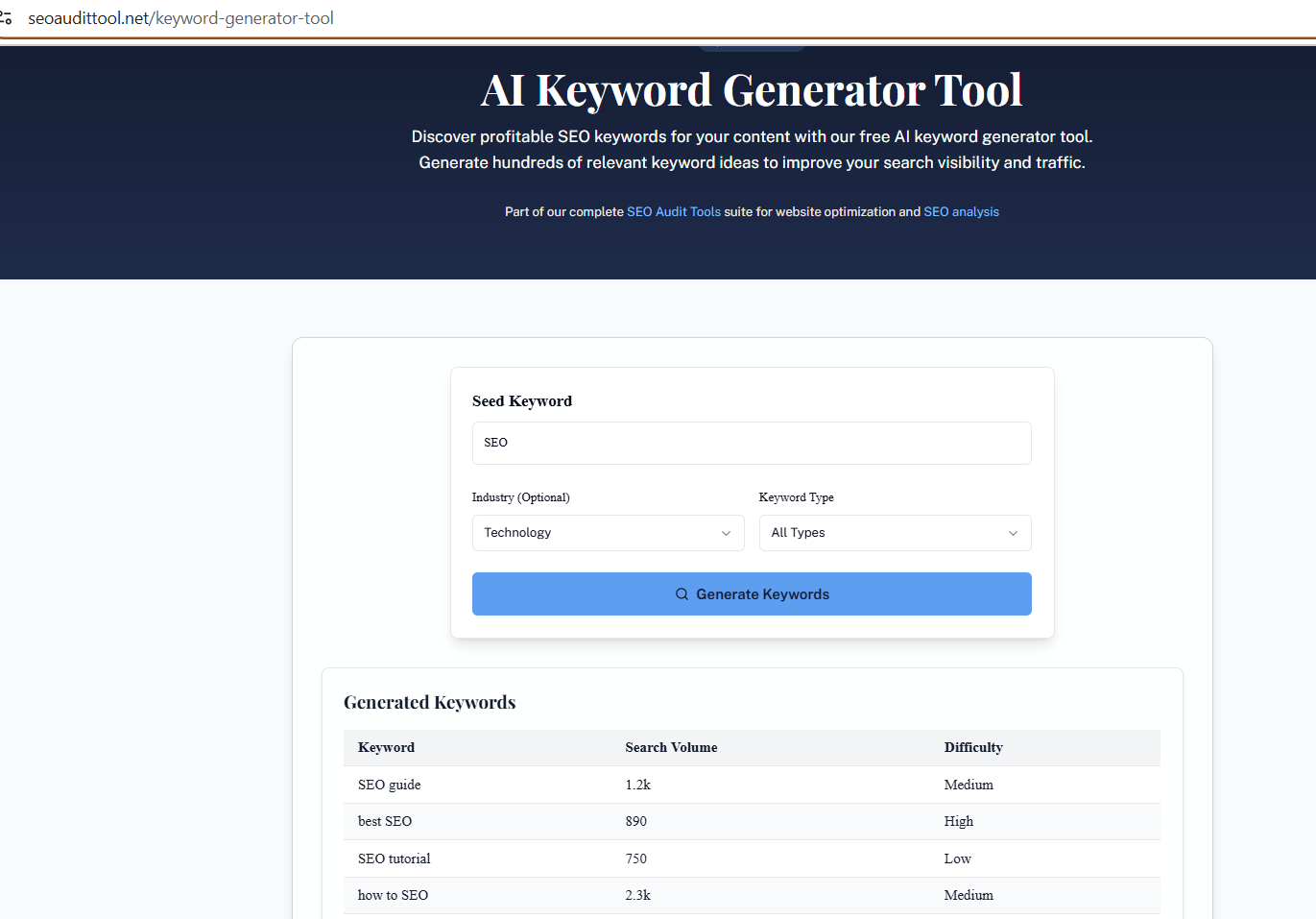This screenshot has height=919, width=1316.
Task: Click the Medium difficulty for SEO guide
Action: [x=969, y=785]
